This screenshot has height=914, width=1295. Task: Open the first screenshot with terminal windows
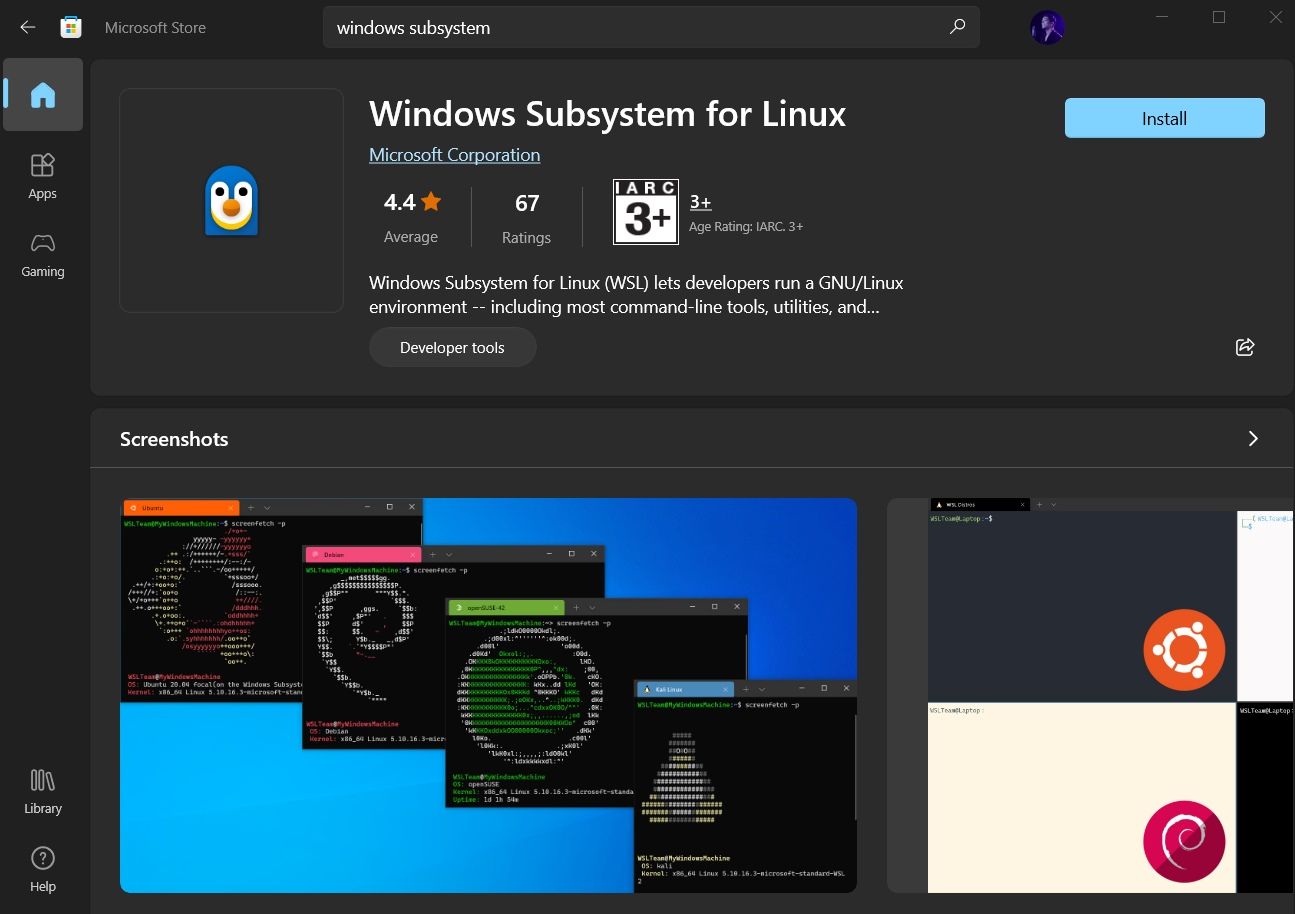tap(488, 695)
